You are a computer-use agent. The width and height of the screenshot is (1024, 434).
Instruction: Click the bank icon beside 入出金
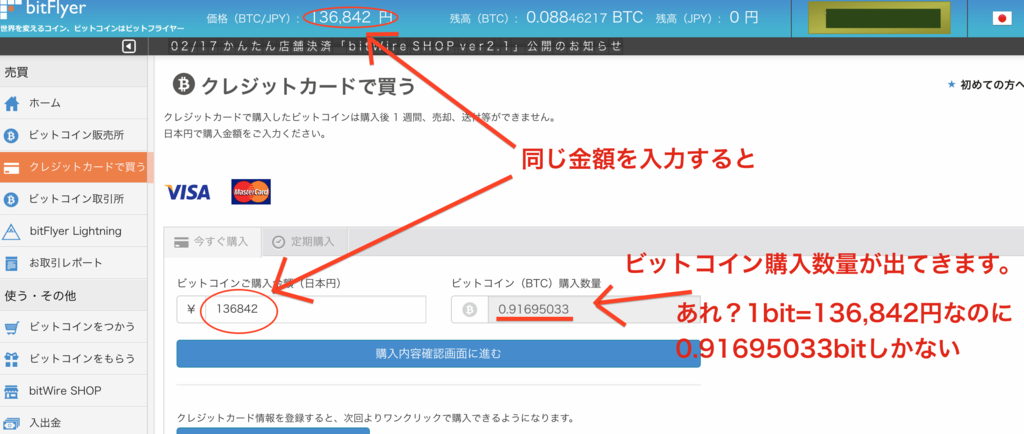pyautogui.click(x=11, y=422)
